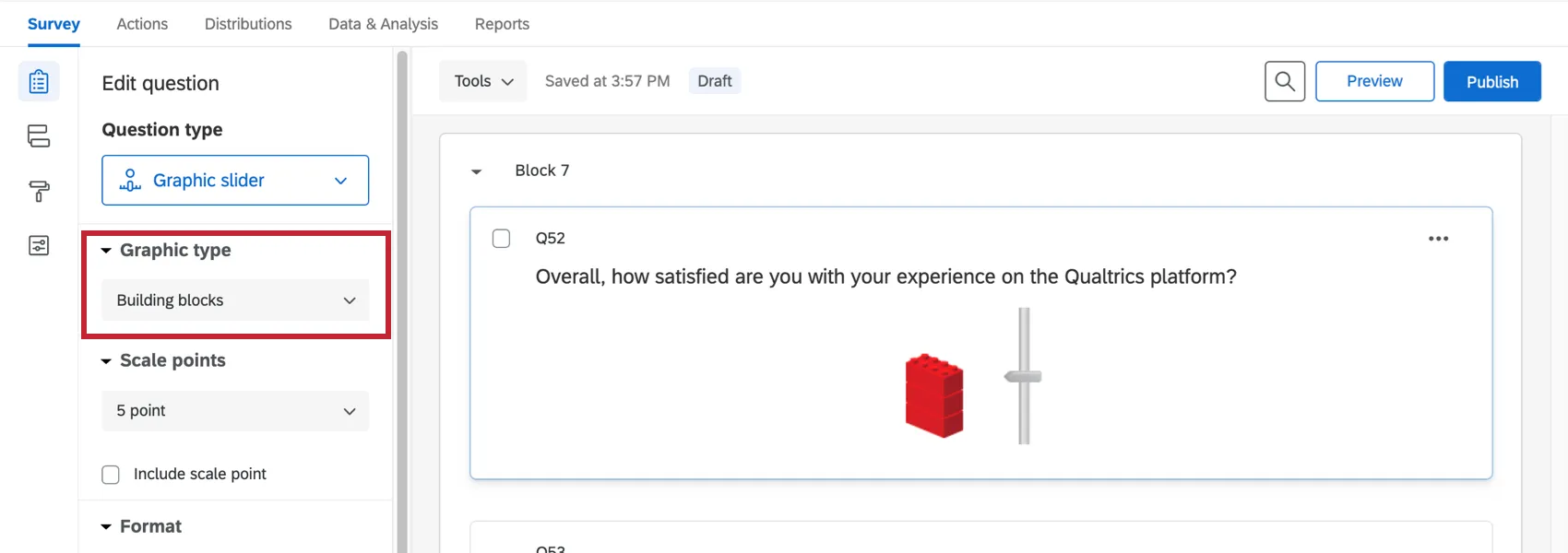Viewport: 1568px width, 553px height.
Task: Open the Tools menu
Action: pos(482,80)
